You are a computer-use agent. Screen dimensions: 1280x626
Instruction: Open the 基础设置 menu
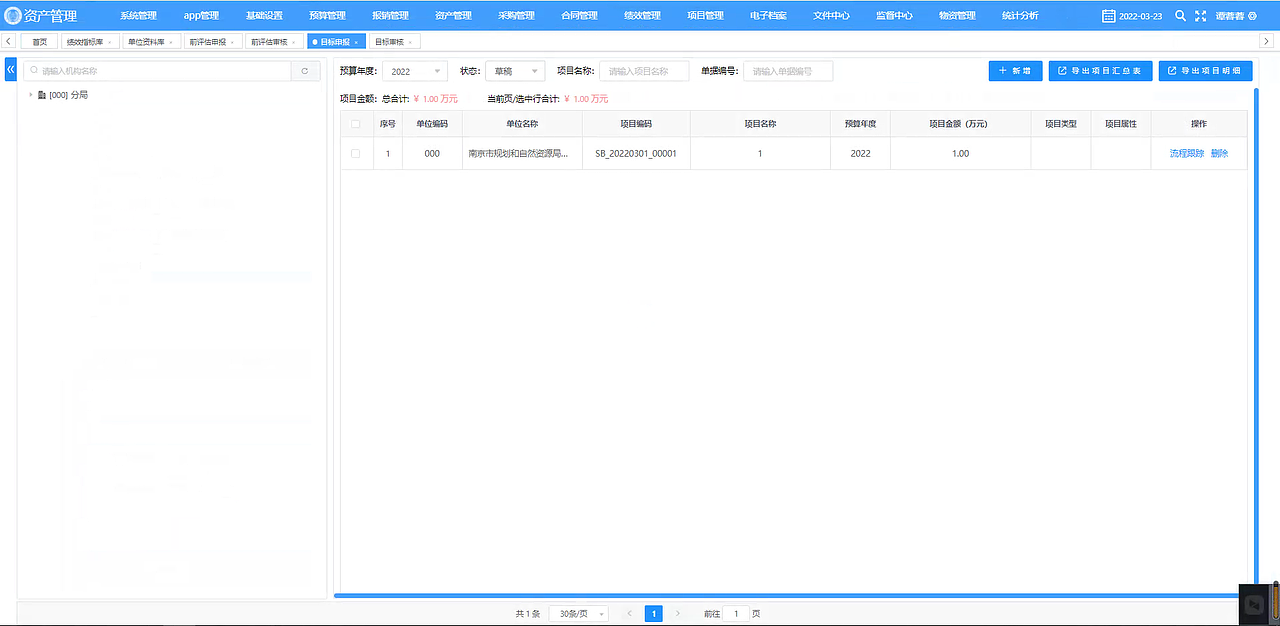pos(264,16)
